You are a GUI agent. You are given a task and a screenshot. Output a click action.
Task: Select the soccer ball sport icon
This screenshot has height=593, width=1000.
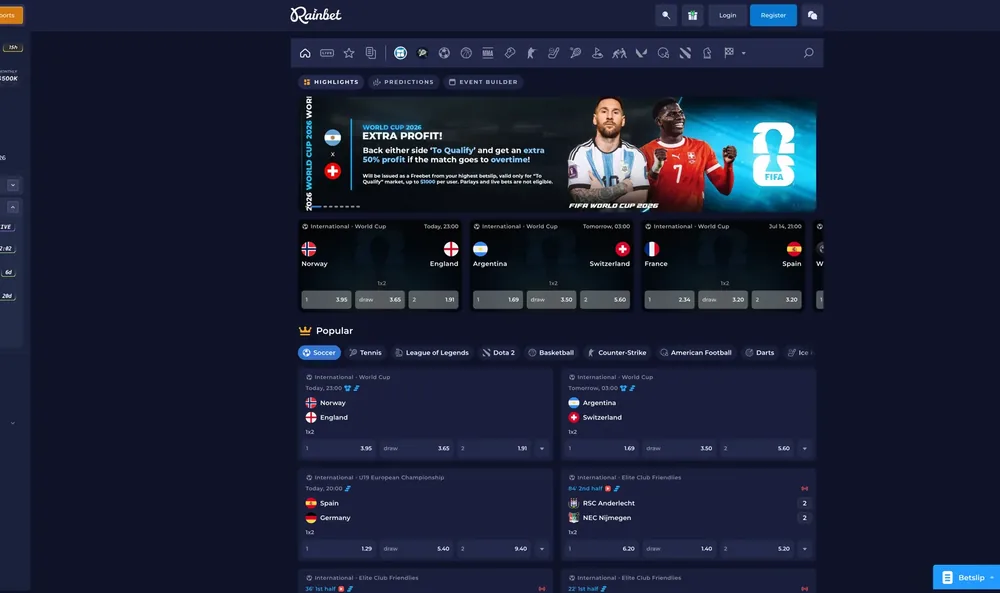pyautogui.click(x=444, y=53)
